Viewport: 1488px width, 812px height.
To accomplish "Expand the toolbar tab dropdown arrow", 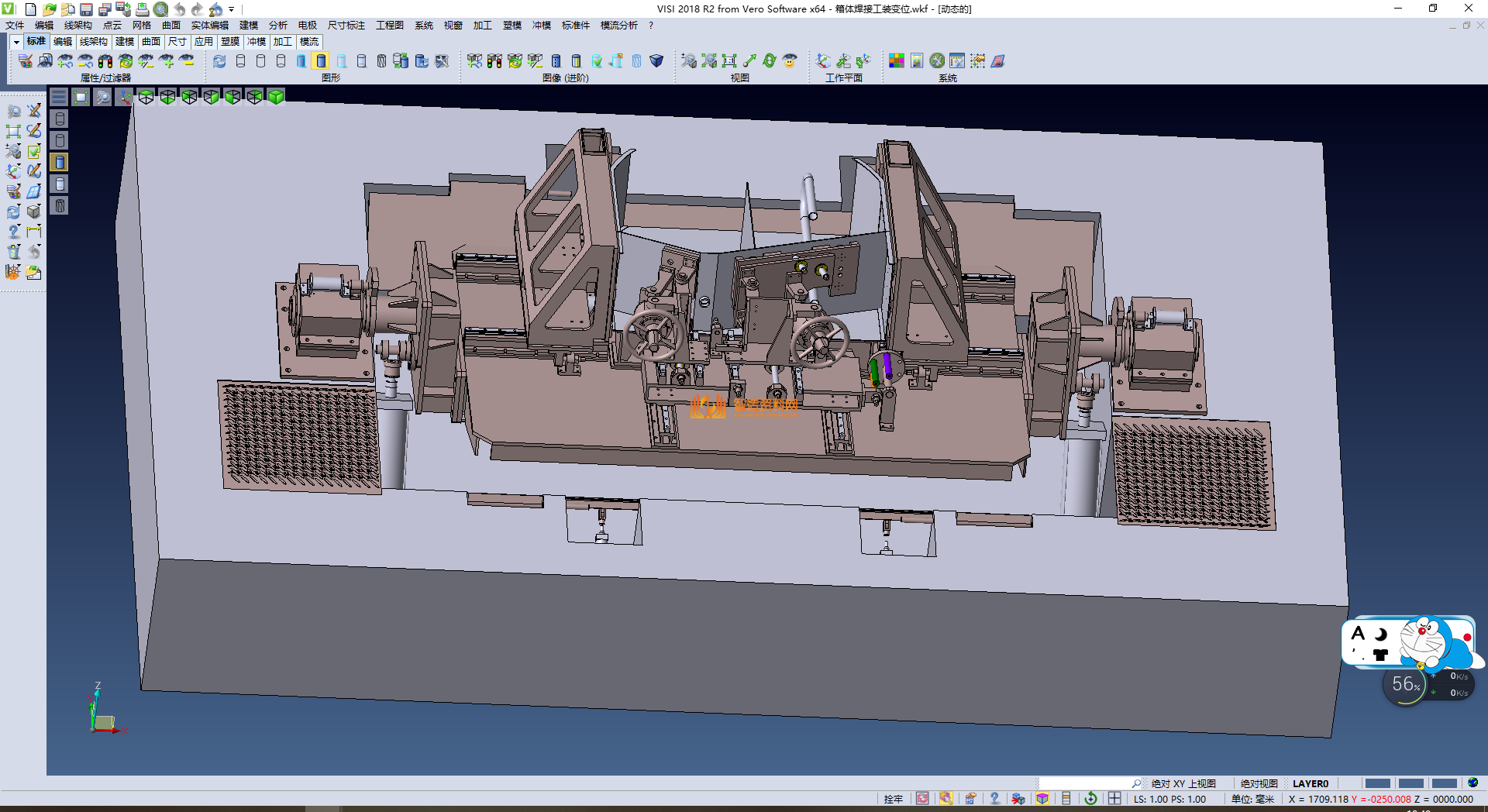I will 15,42.
